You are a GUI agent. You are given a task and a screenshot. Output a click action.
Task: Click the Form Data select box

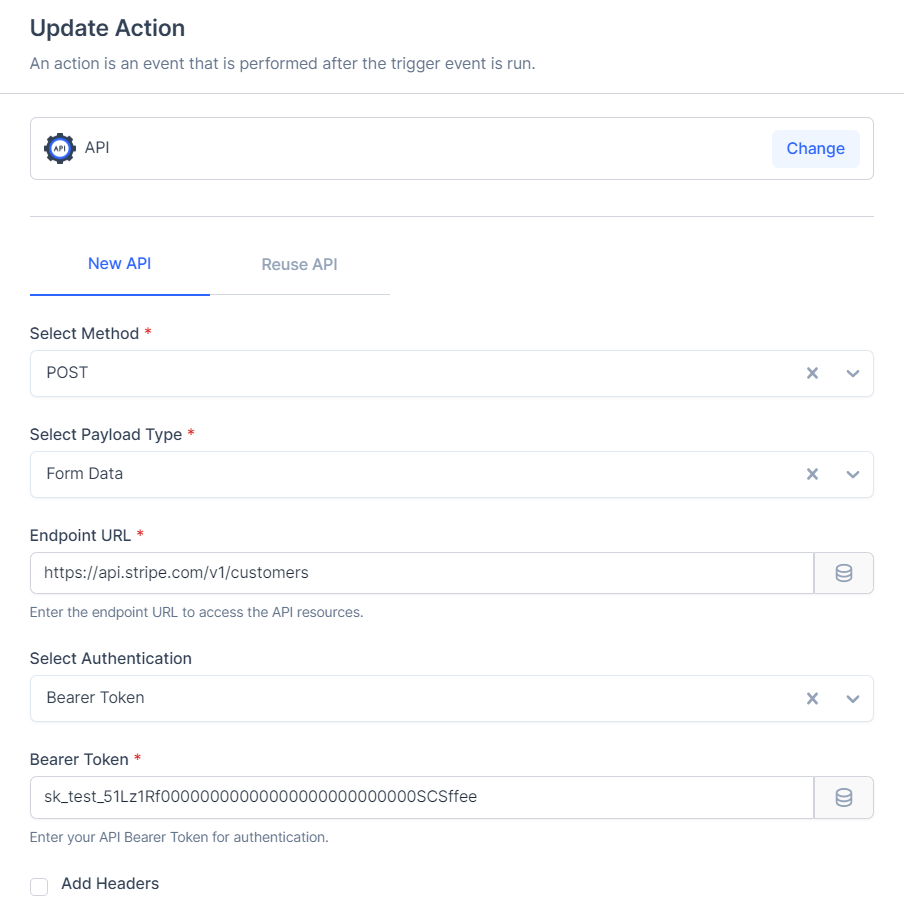click(x=400, y=474)
